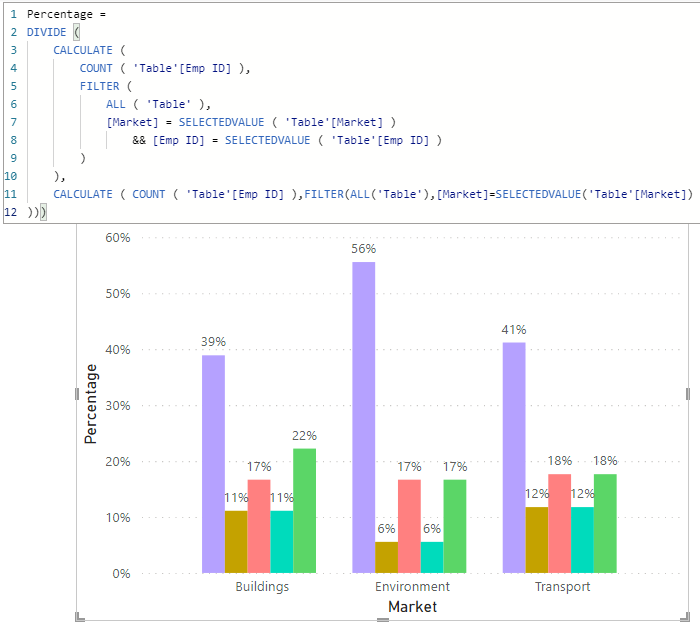
Task: Click FILTER keyword on line 5
Action: [x=99, y=86]
